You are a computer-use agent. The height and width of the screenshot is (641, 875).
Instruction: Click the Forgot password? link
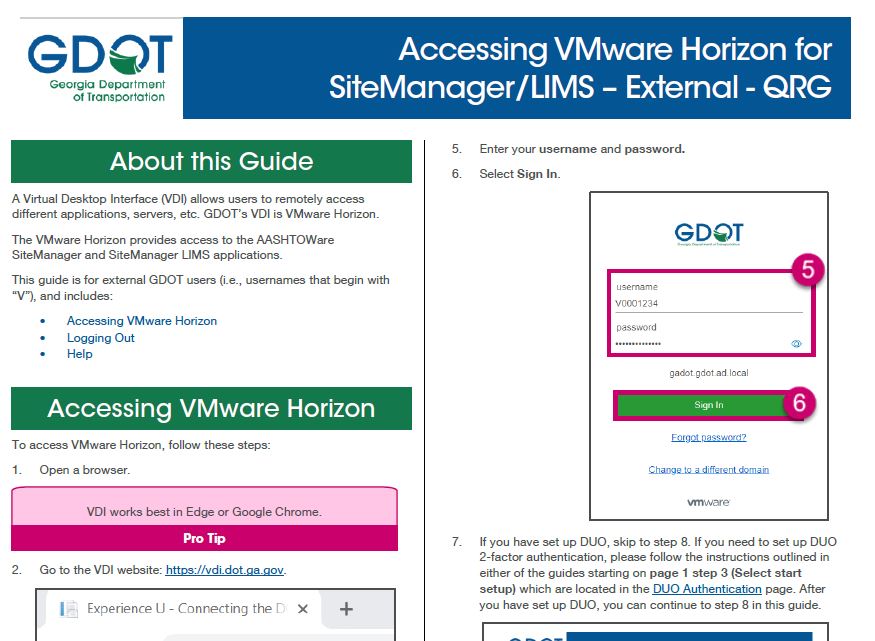(709, 437)
